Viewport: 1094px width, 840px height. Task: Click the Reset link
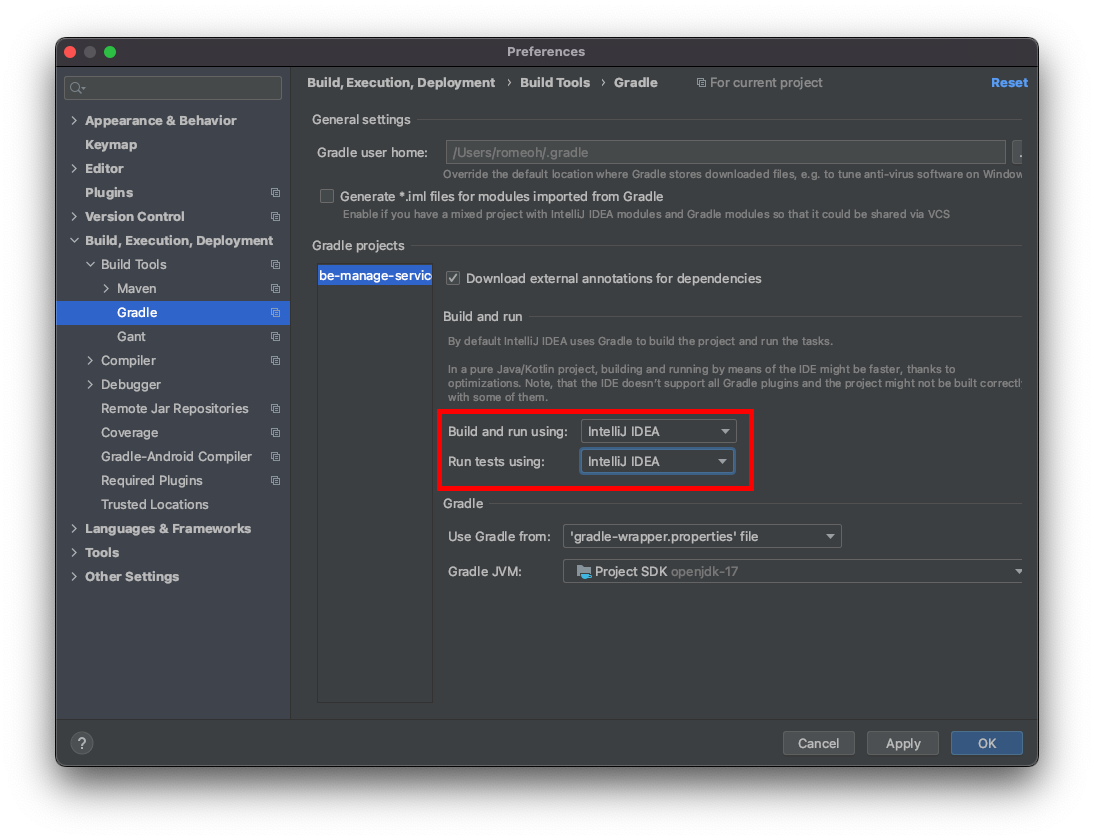[1009, 83]
